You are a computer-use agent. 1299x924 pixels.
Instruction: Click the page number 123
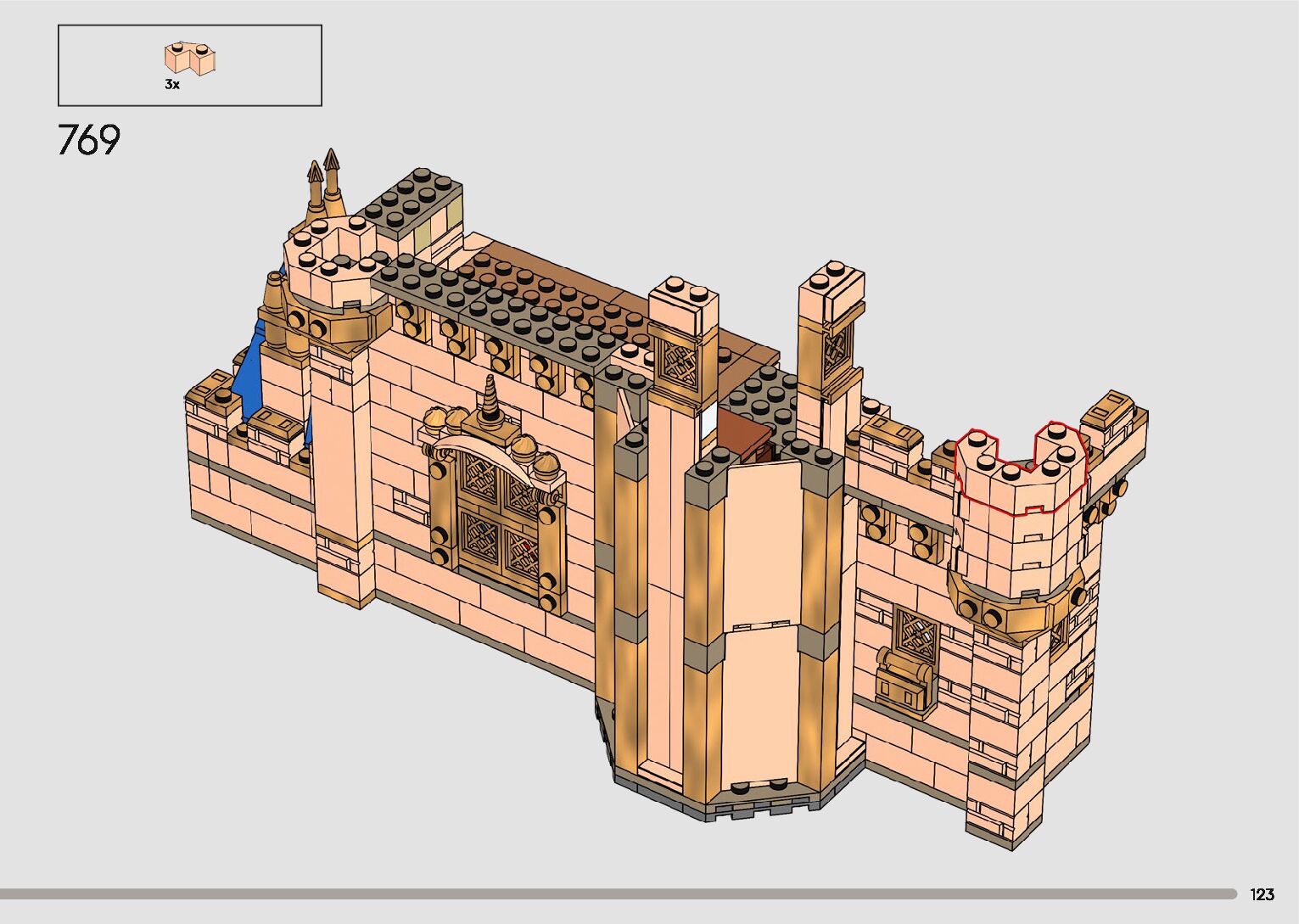pos(1262,894)
